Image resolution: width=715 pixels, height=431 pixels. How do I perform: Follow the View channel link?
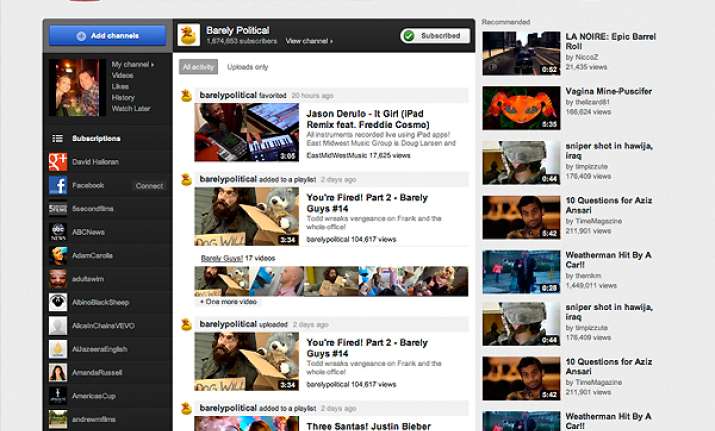[309, 41]
